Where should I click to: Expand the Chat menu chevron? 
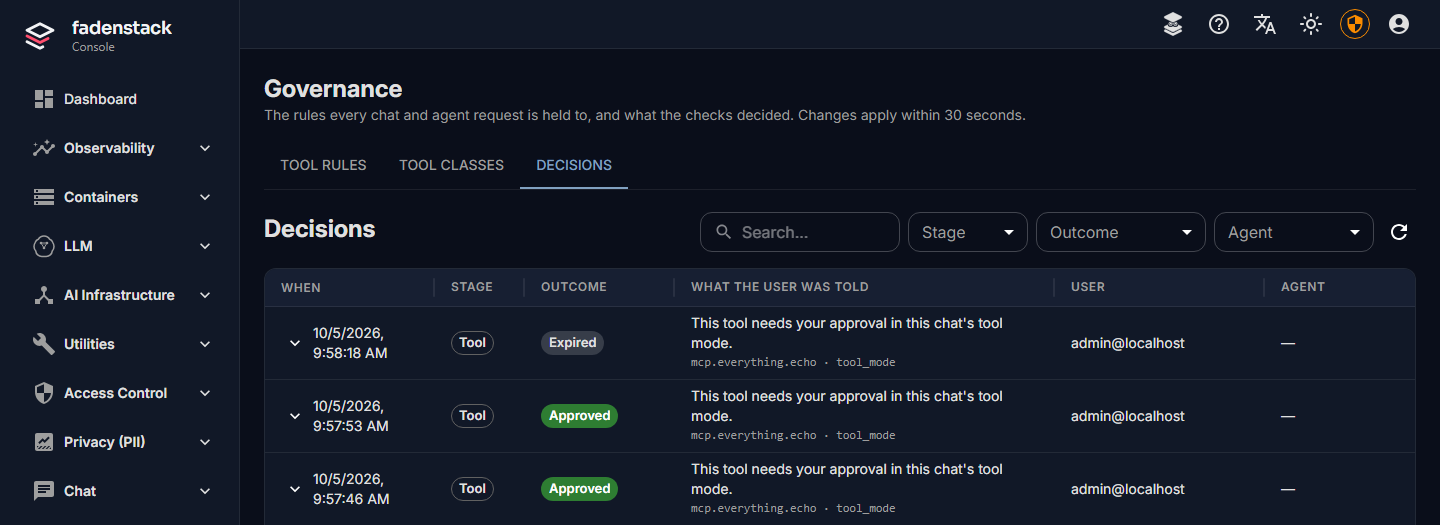205,491
